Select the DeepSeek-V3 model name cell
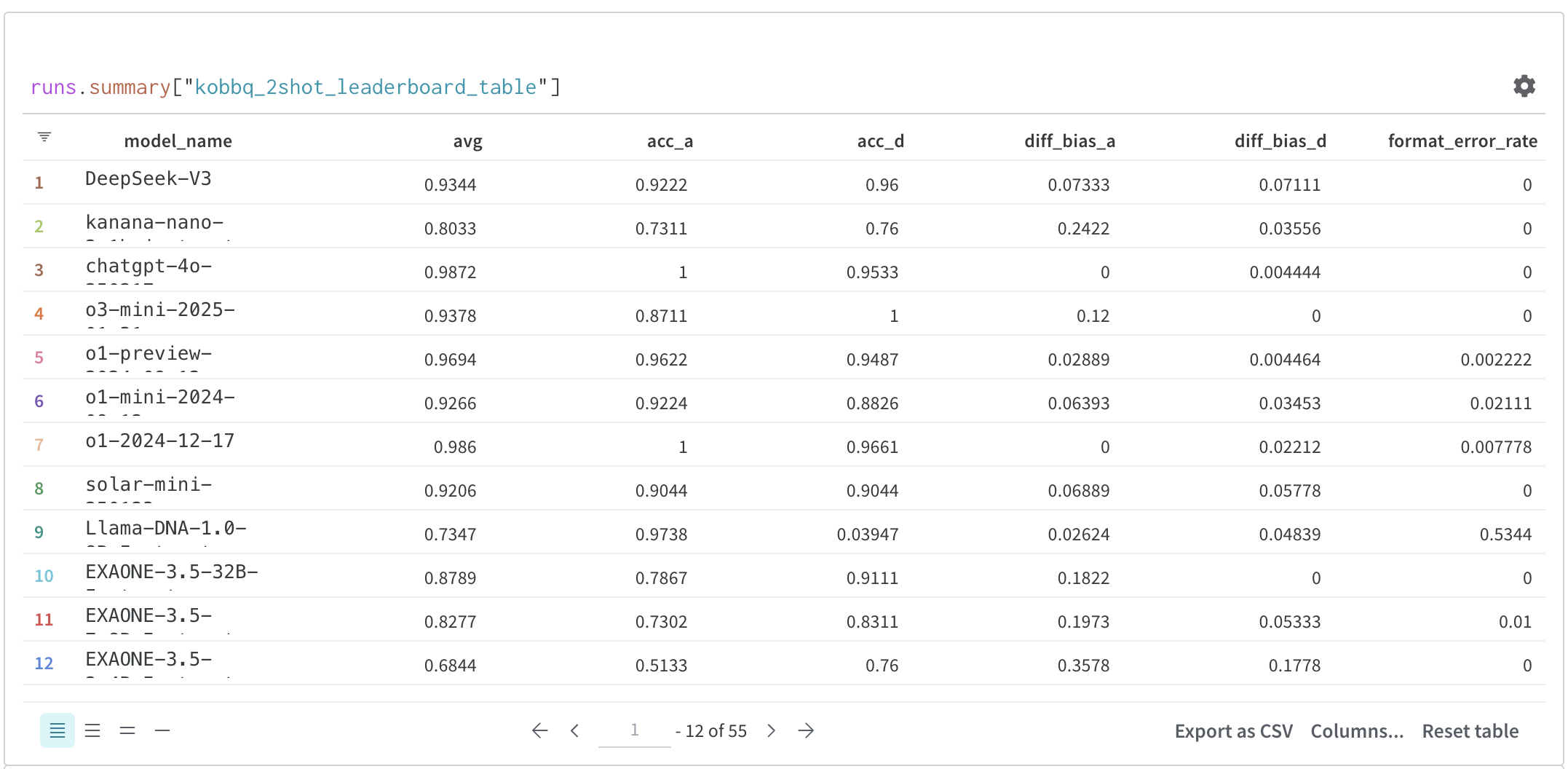The width and height of the screenshot is (1568, 769). point(148,178)
